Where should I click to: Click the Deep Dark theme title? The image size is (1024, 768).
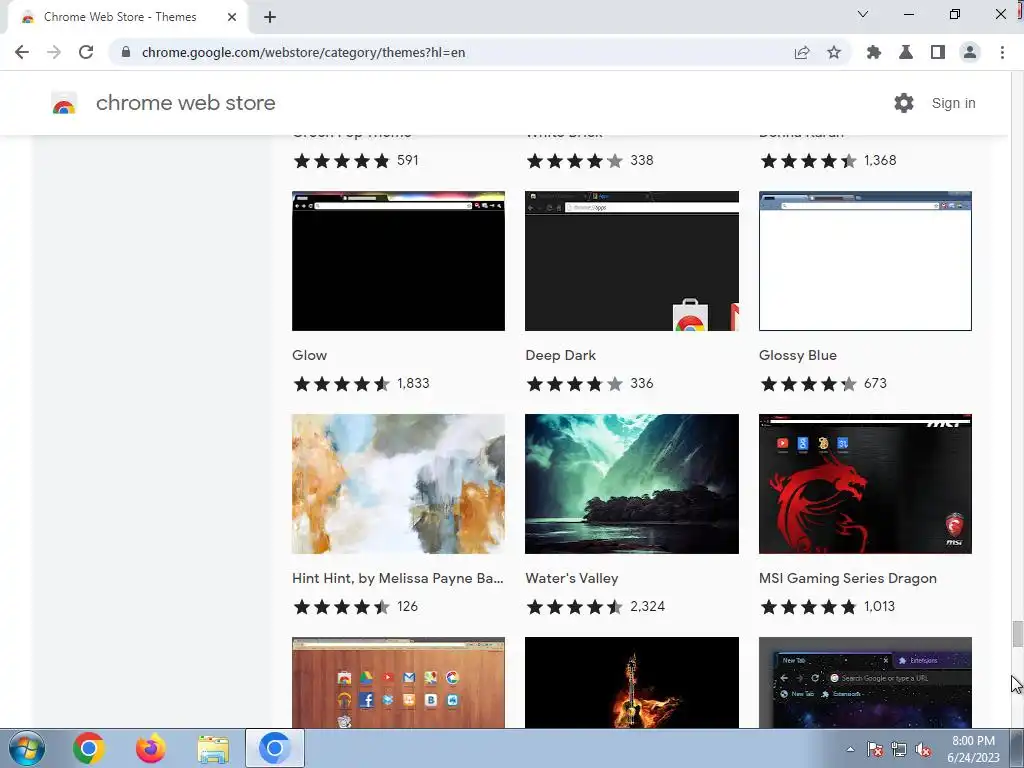tap(560, 355)
